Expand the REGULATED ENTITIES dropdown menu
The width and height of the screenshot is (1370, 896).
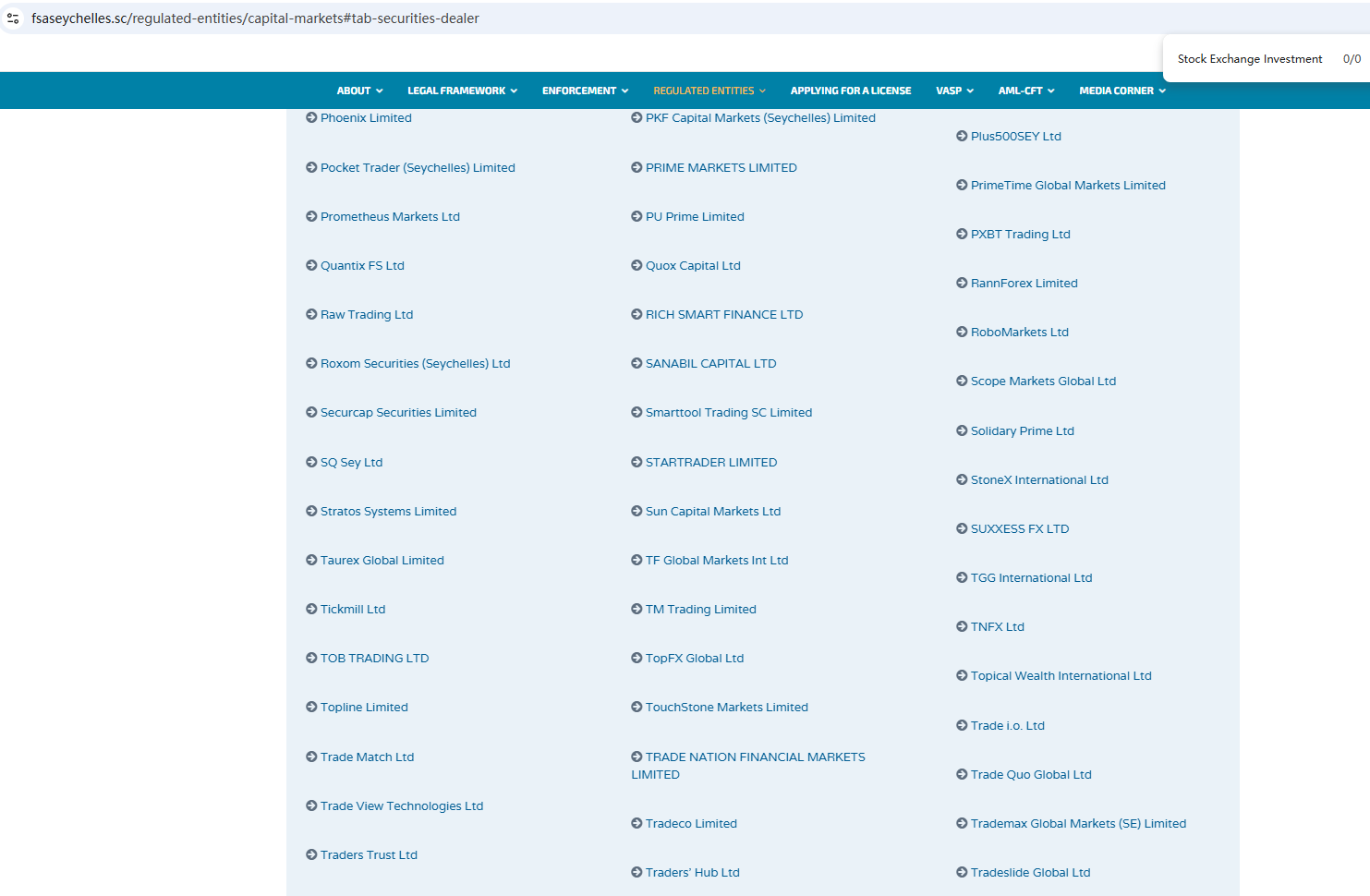709,91
